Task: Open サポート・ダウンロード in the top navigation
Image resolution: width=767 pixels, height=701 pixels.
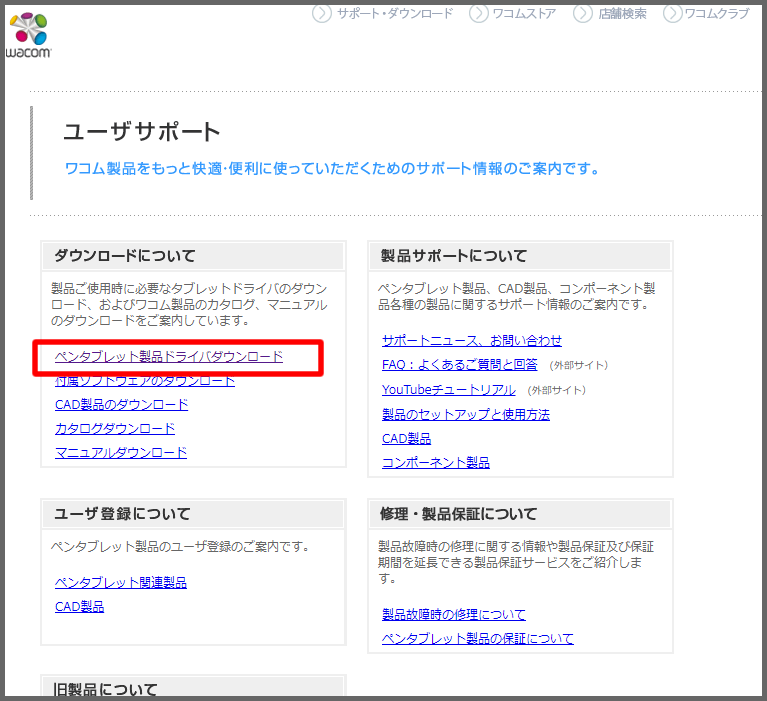Action: (x=395, y=14)
